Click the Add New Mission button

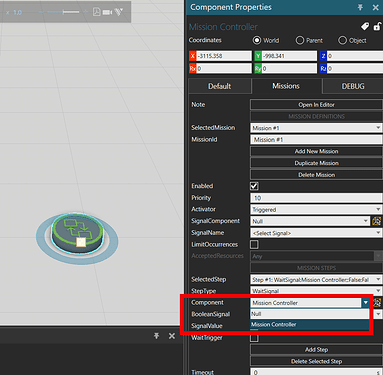(316, 151)
